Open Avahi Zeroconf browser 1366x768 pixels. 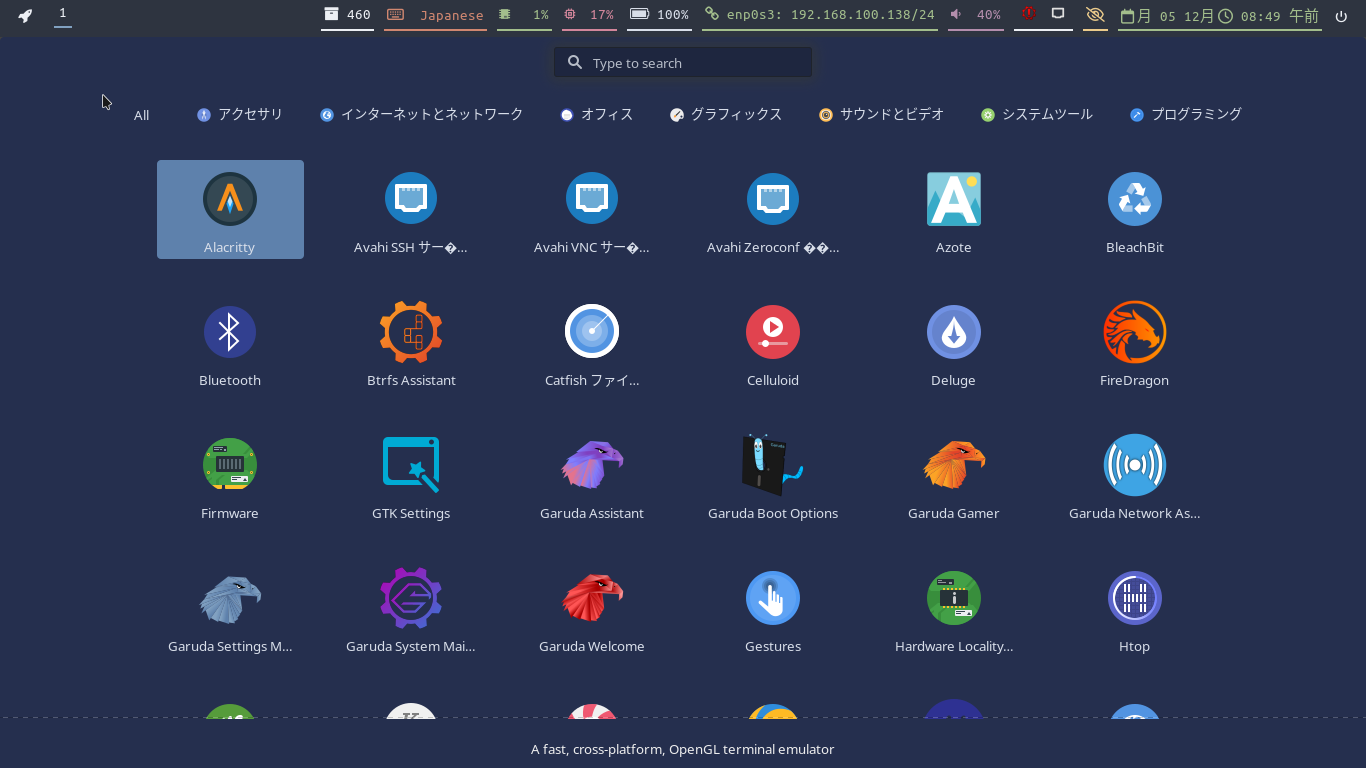pyautogui.click(x=773, y=209)
